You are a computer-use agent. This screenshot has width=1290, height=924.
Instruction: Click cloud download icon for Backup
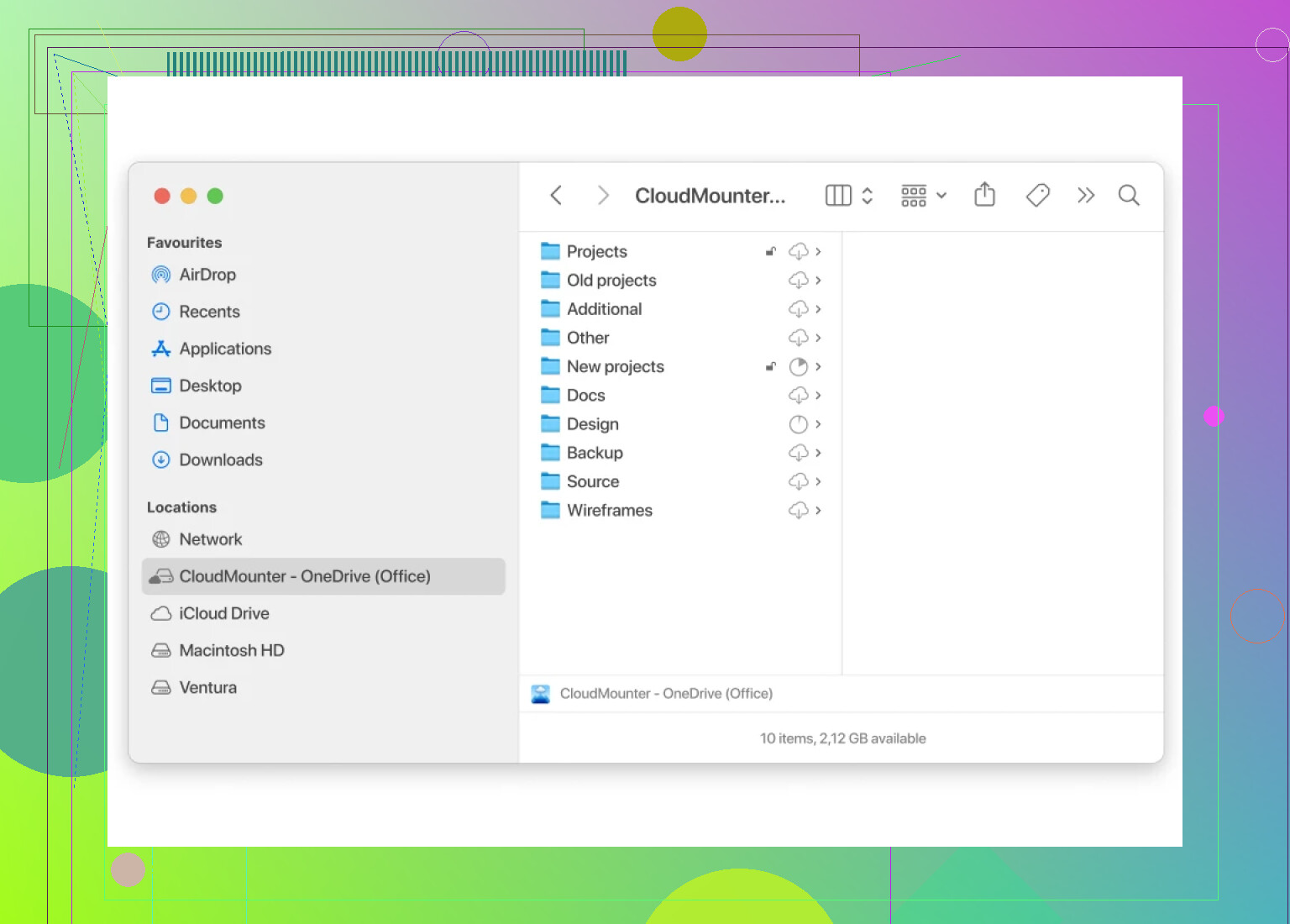tap(798, 453)
